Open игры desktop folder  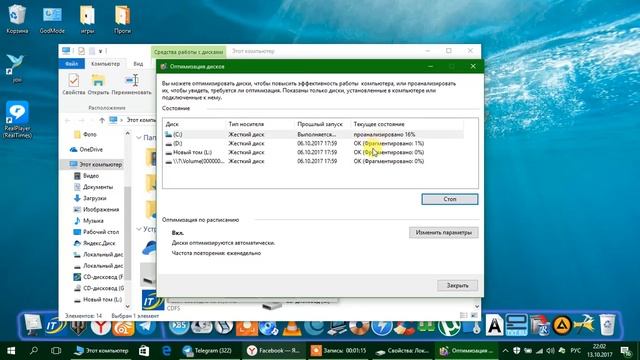(x=87, y=19)
